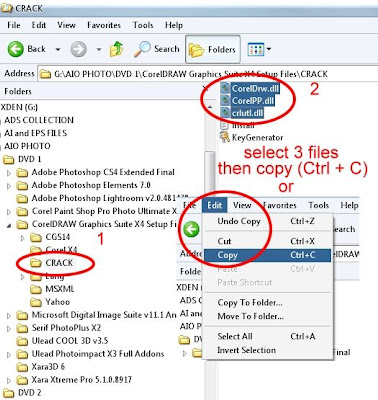Image resolution: width=378 pixels, height=400 pixels.
Task: Click the CGS14 folder icon
Action: click(x=35, y=237)
